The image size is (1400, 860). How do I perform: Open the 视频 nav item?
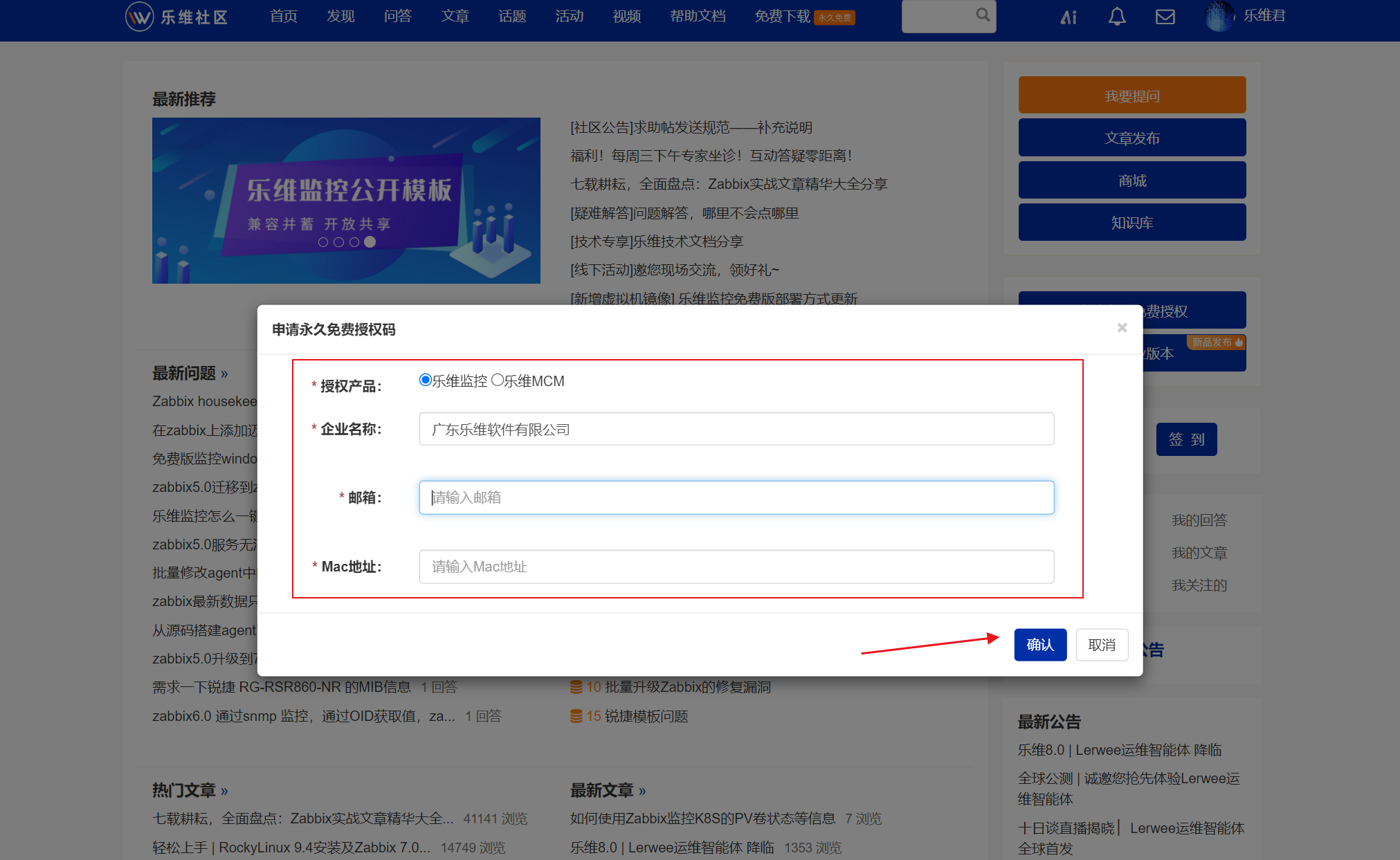(627, 17)
